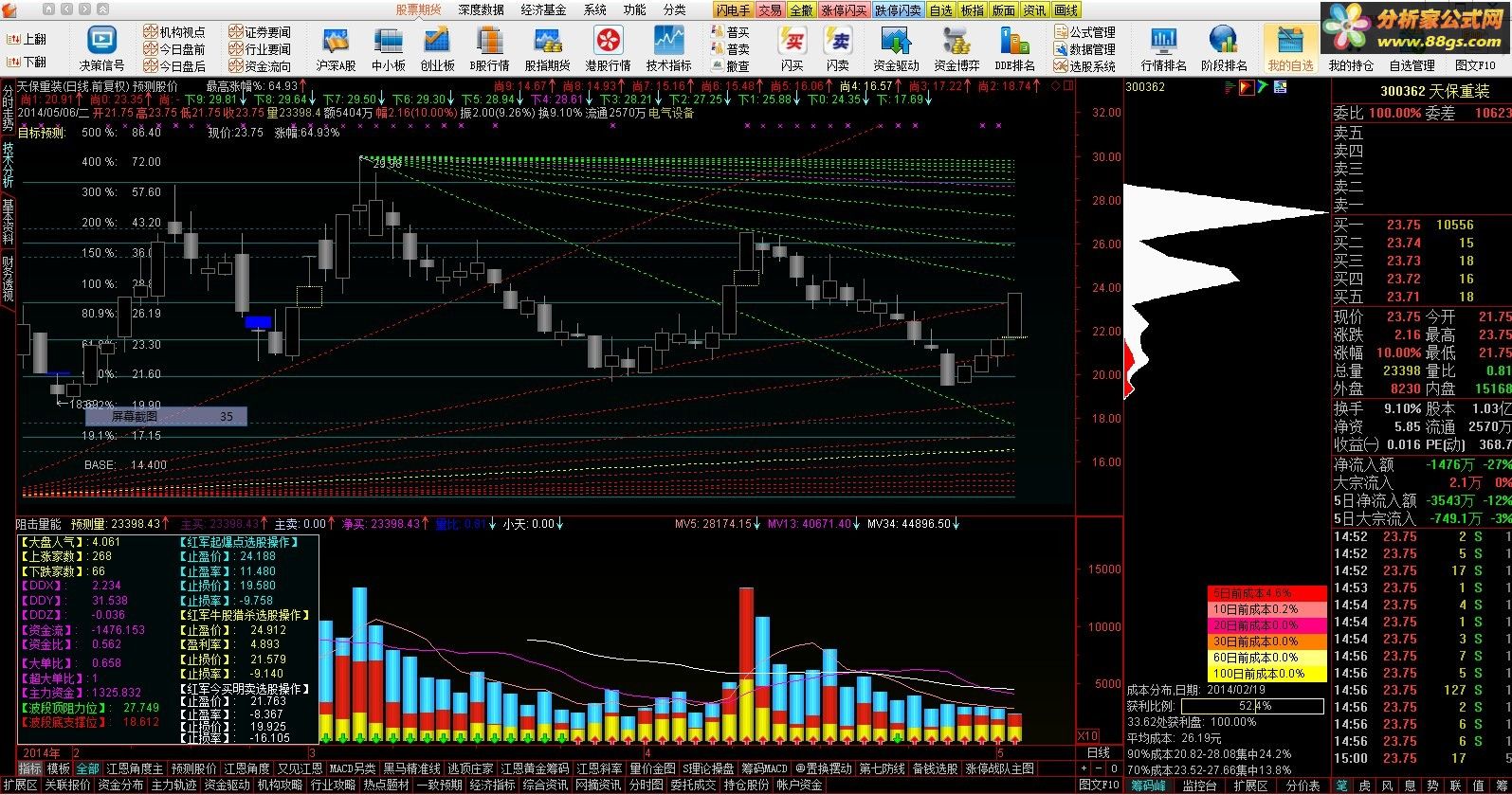Select the 财务透视 vertical side tab
This screenshot has height=795, width=1512.
click(x=9, y=279)
